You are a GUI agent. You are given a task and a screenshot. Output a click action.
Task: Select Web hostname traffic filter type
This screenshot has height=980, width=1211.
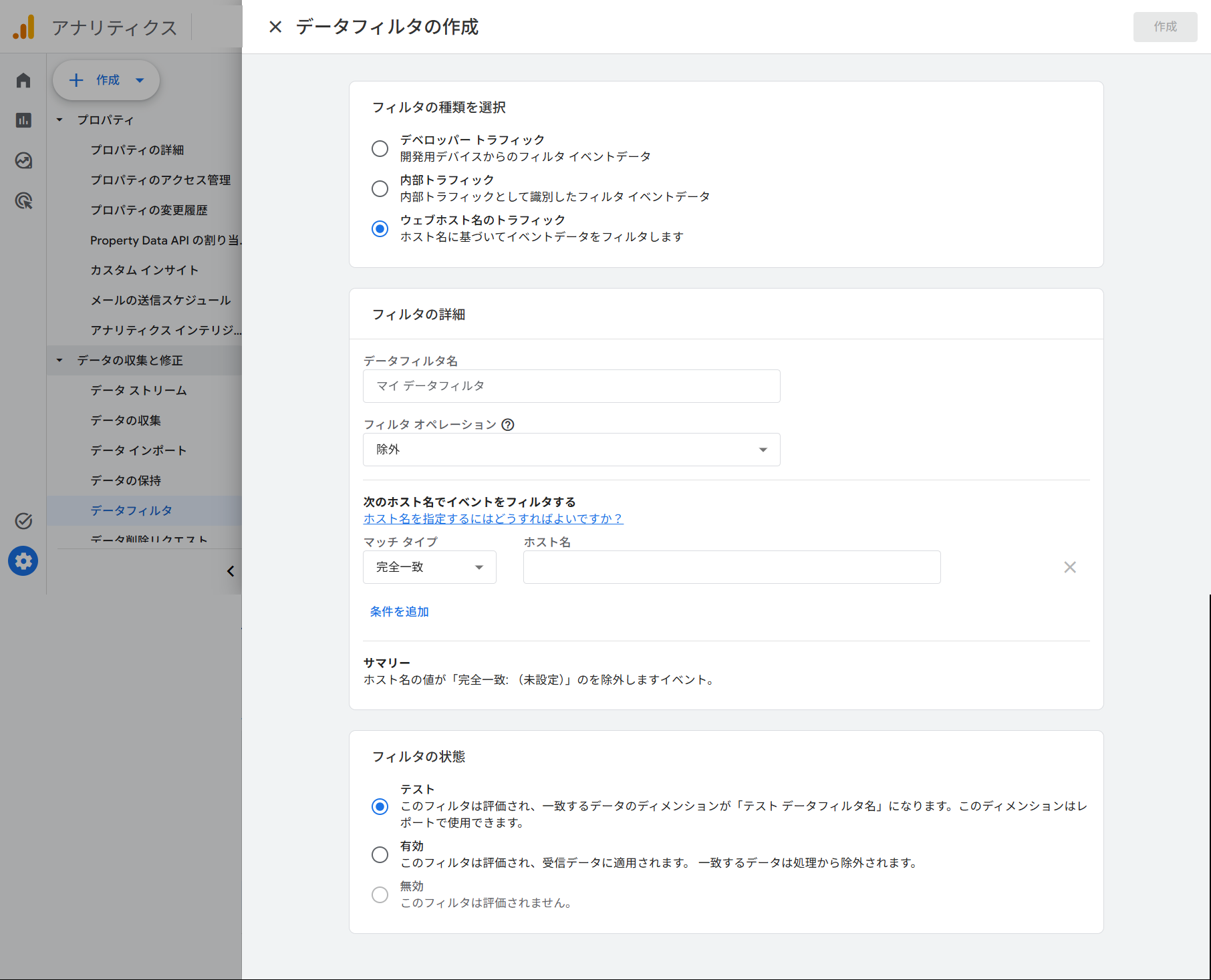pos(380,228)
